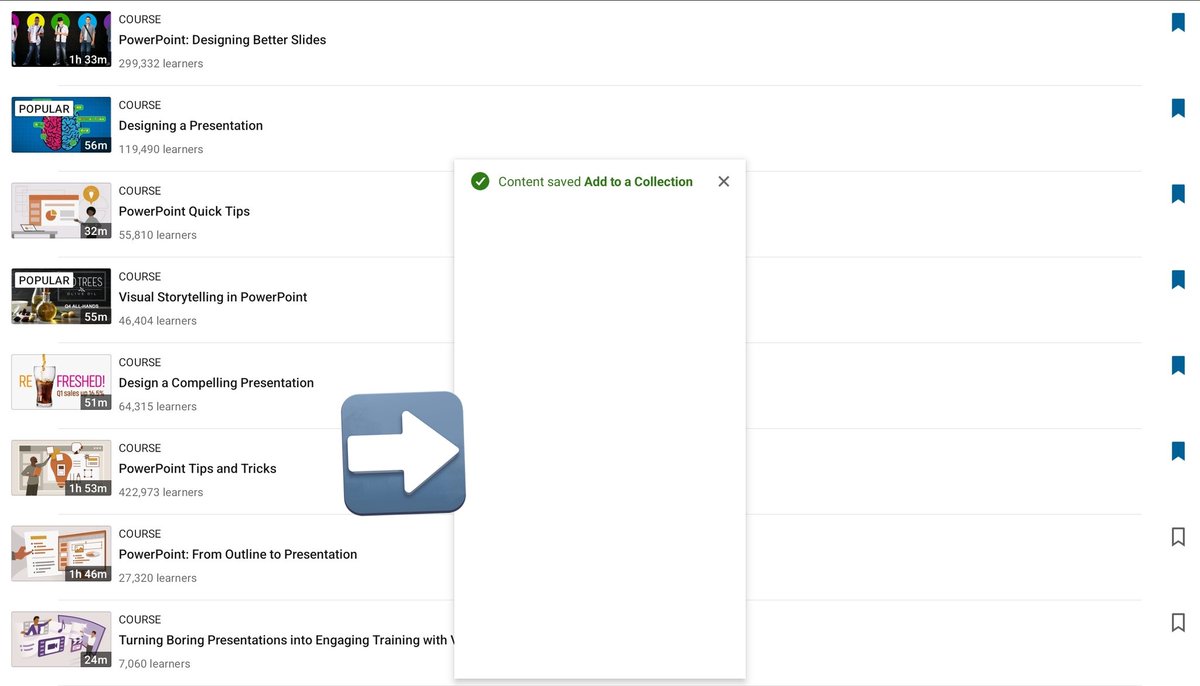Save Turning Boring Presentations course bookmark

pos(1178,622)
